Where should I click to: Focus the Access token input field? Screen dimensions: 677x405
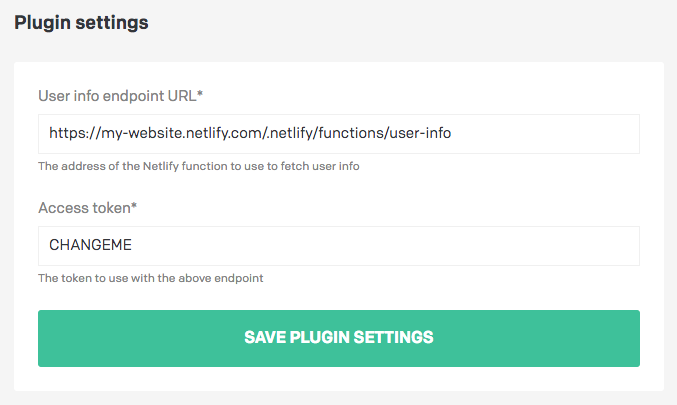338,246
